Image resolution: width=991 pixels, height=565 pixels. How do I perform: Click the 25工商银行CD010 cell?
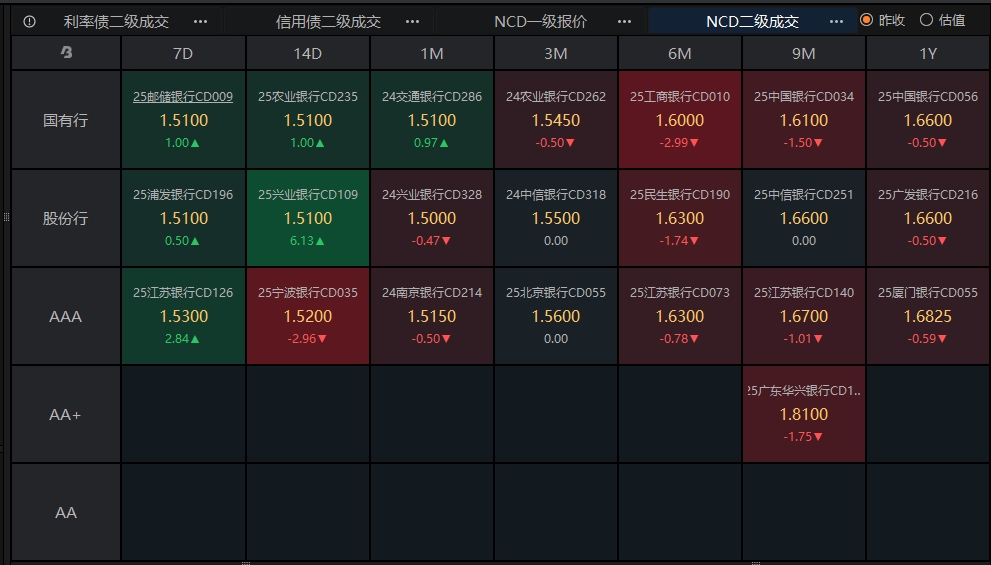(679, 119)
